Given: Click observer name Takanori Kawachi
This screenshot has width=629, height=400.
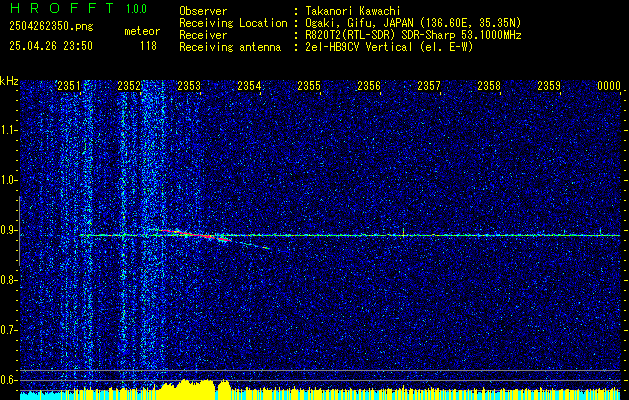Looking at the screenshot, I should 351,11.
